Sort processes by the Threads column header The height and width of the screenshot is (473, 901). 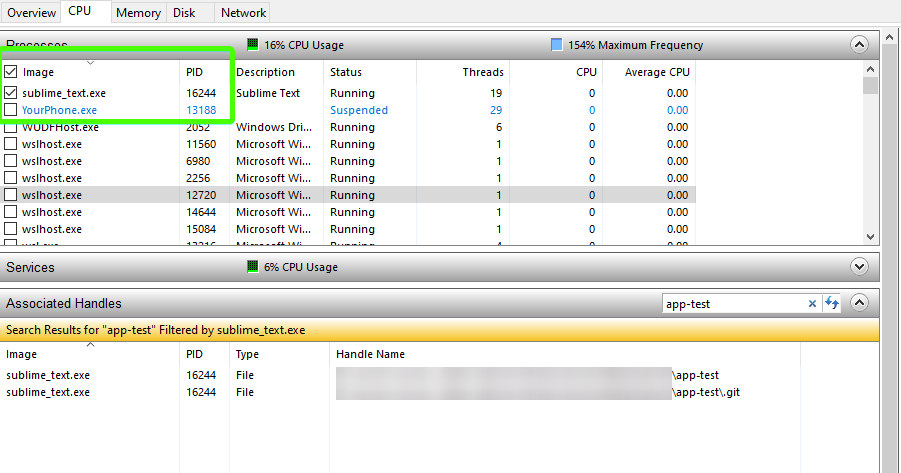483,72
